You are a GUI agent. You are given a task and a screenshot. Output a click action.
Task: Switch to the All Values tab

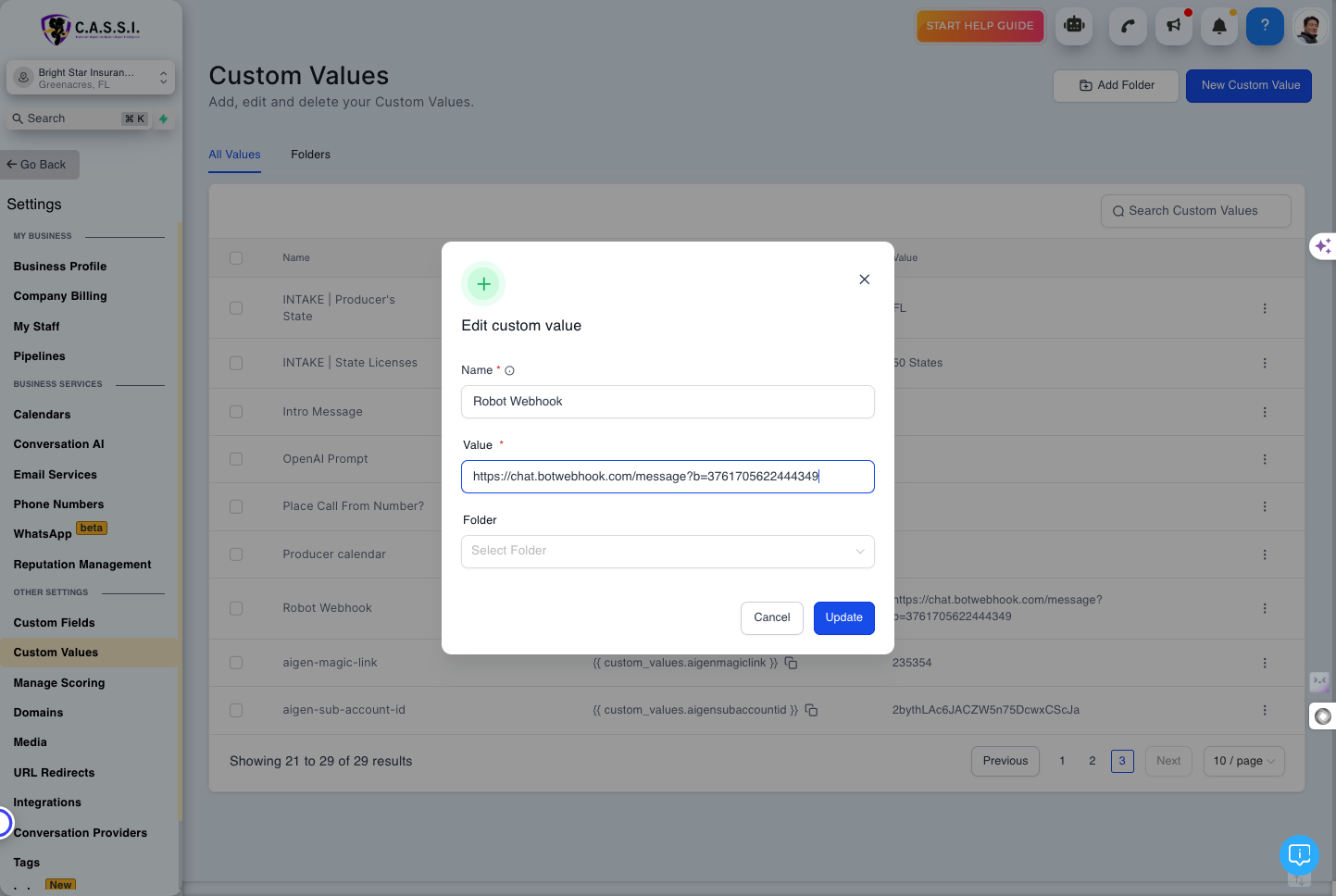tap(234, 155)
